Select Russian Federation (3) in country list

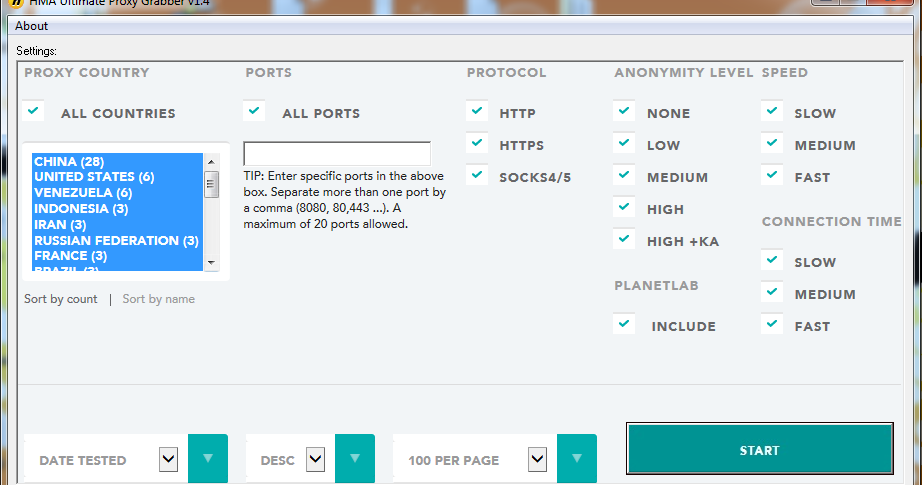[118, 240]
